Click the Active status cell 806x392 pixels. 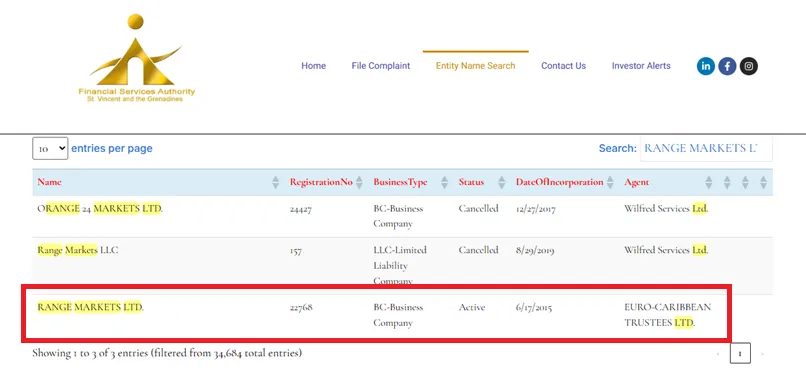coord(472,307)
